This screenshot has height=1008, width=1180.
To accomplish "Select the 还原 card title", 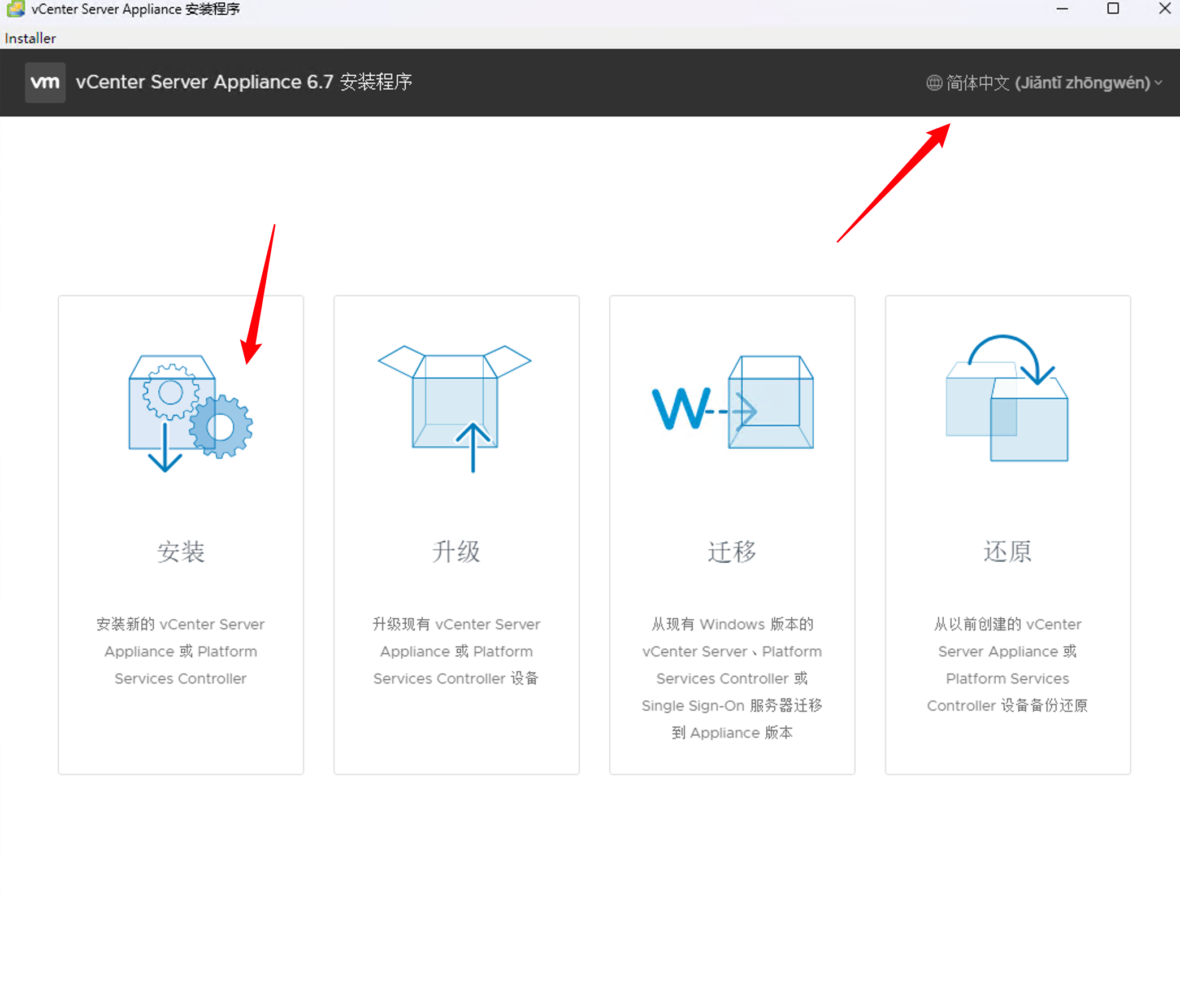I will coord(1008,551).
